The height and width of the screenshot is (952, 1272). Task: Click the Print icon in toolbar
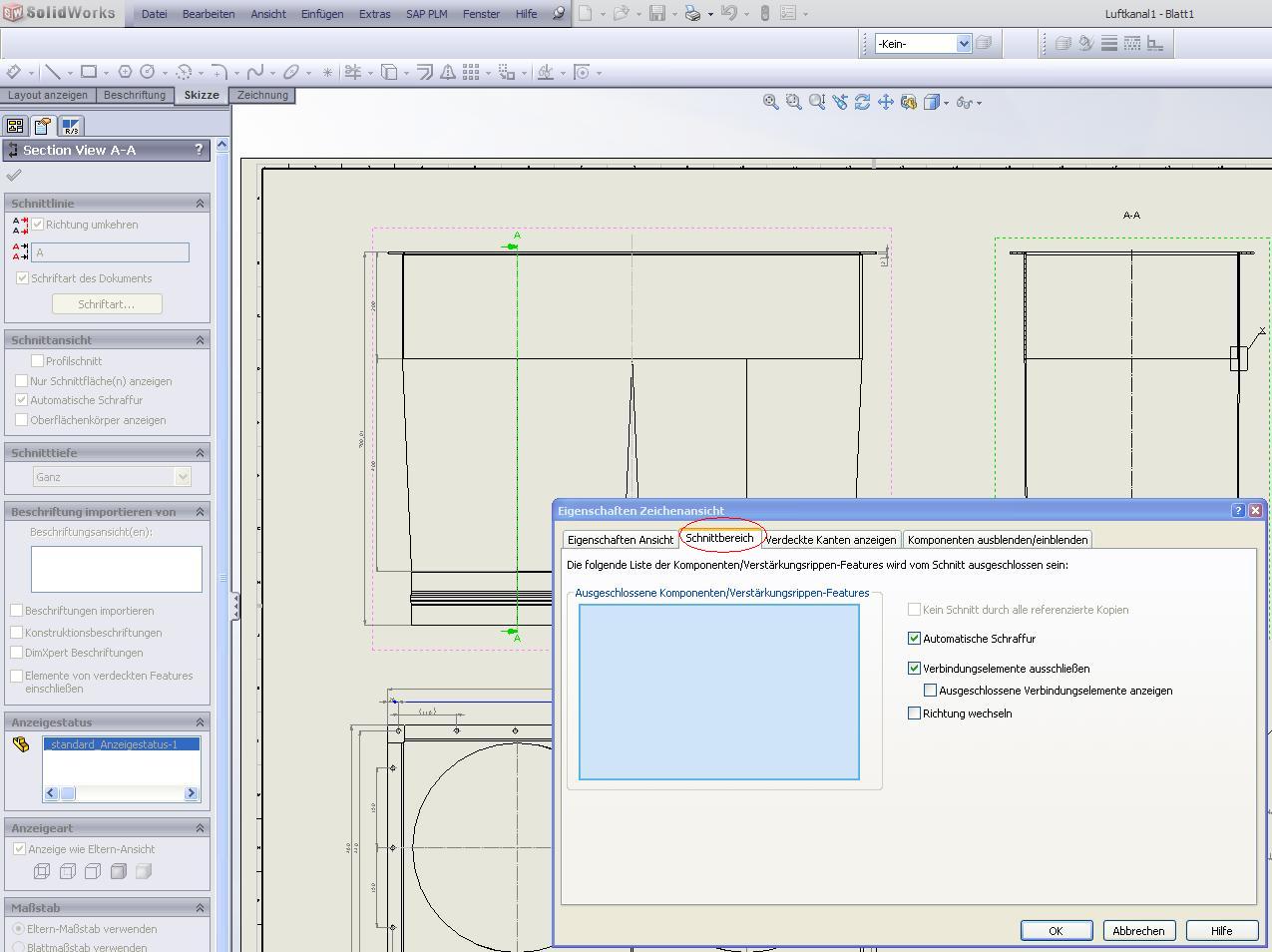click(x=692, y=14)
